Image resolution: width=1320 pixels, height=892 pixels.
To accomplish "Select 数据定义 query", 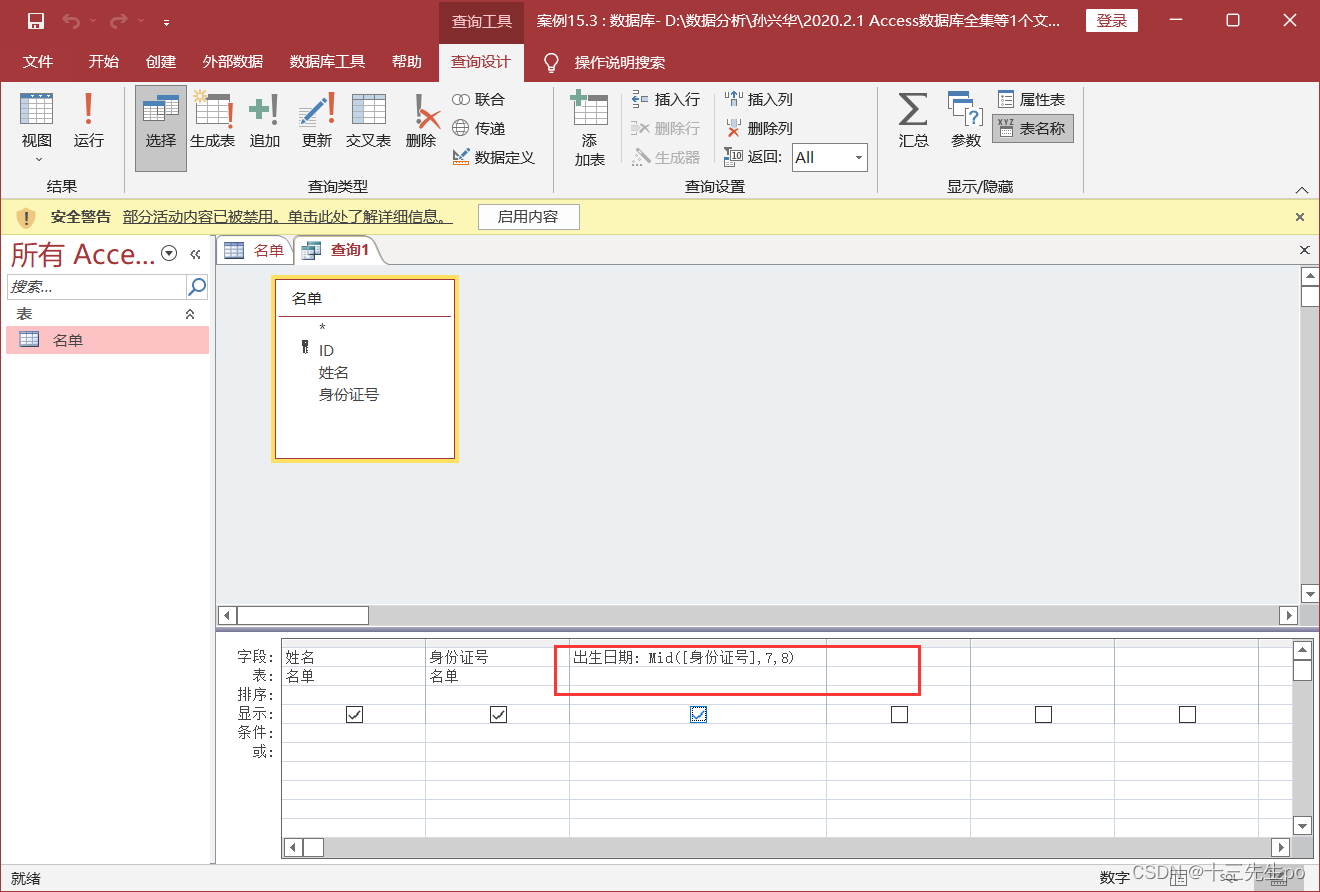I will (494, 157).
